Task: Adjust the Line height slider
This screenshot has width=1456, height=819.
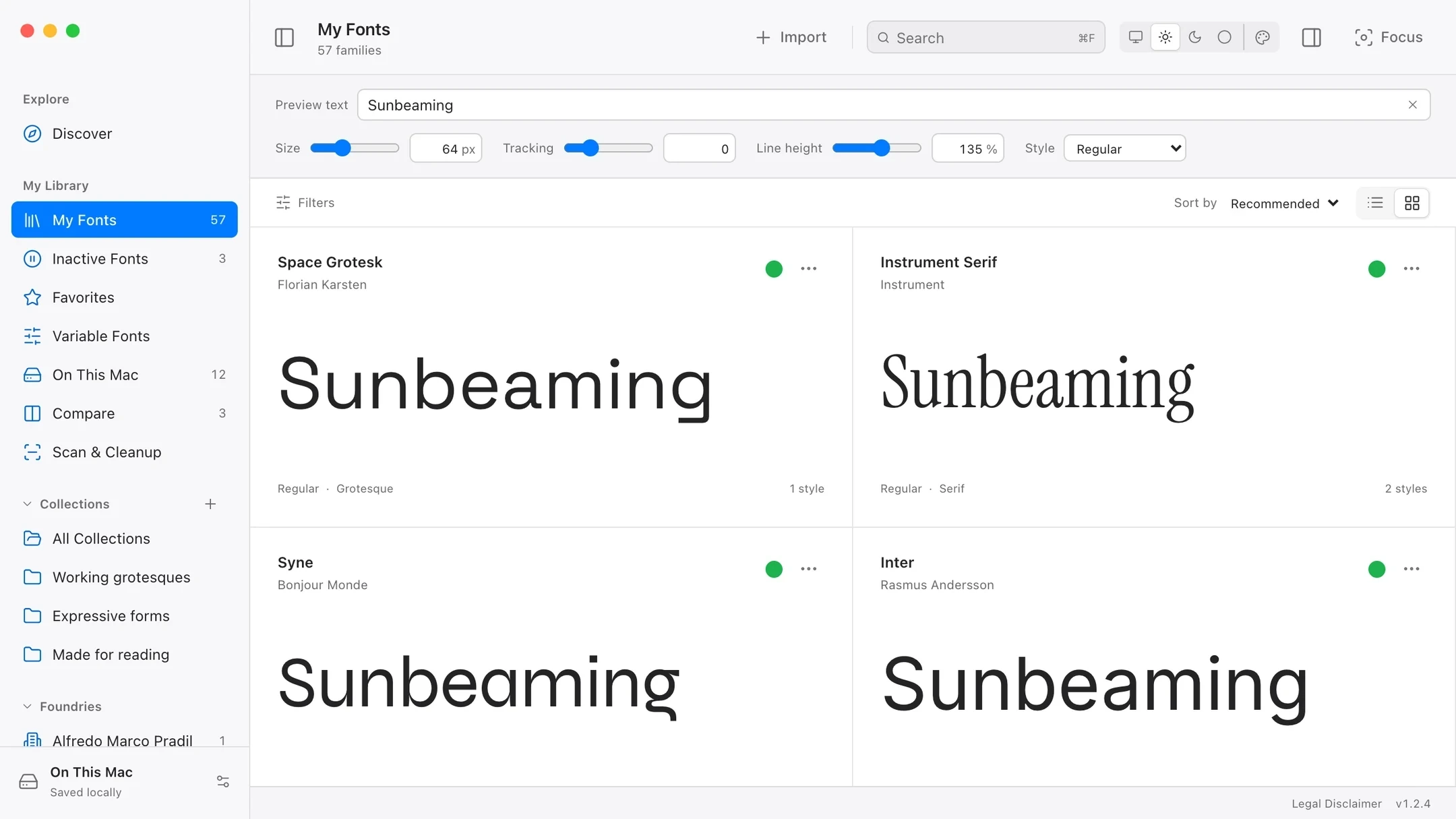Action: (x=877, y=148)
